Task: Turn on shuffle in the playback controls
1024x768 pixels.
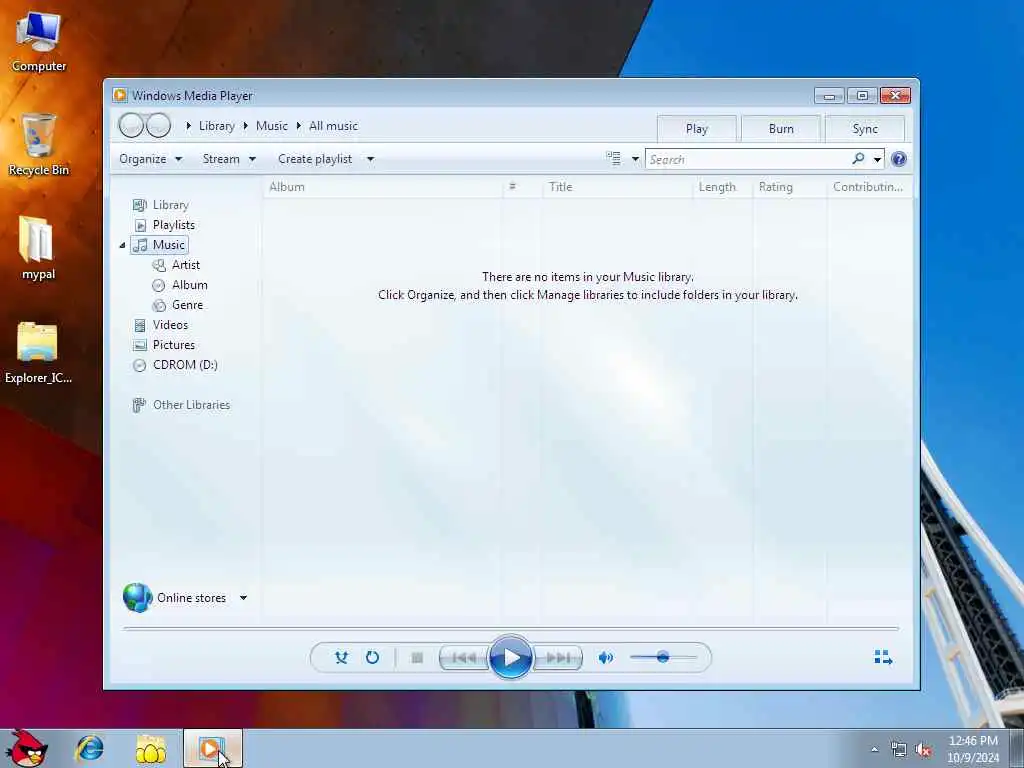Action: click(341, 658)
